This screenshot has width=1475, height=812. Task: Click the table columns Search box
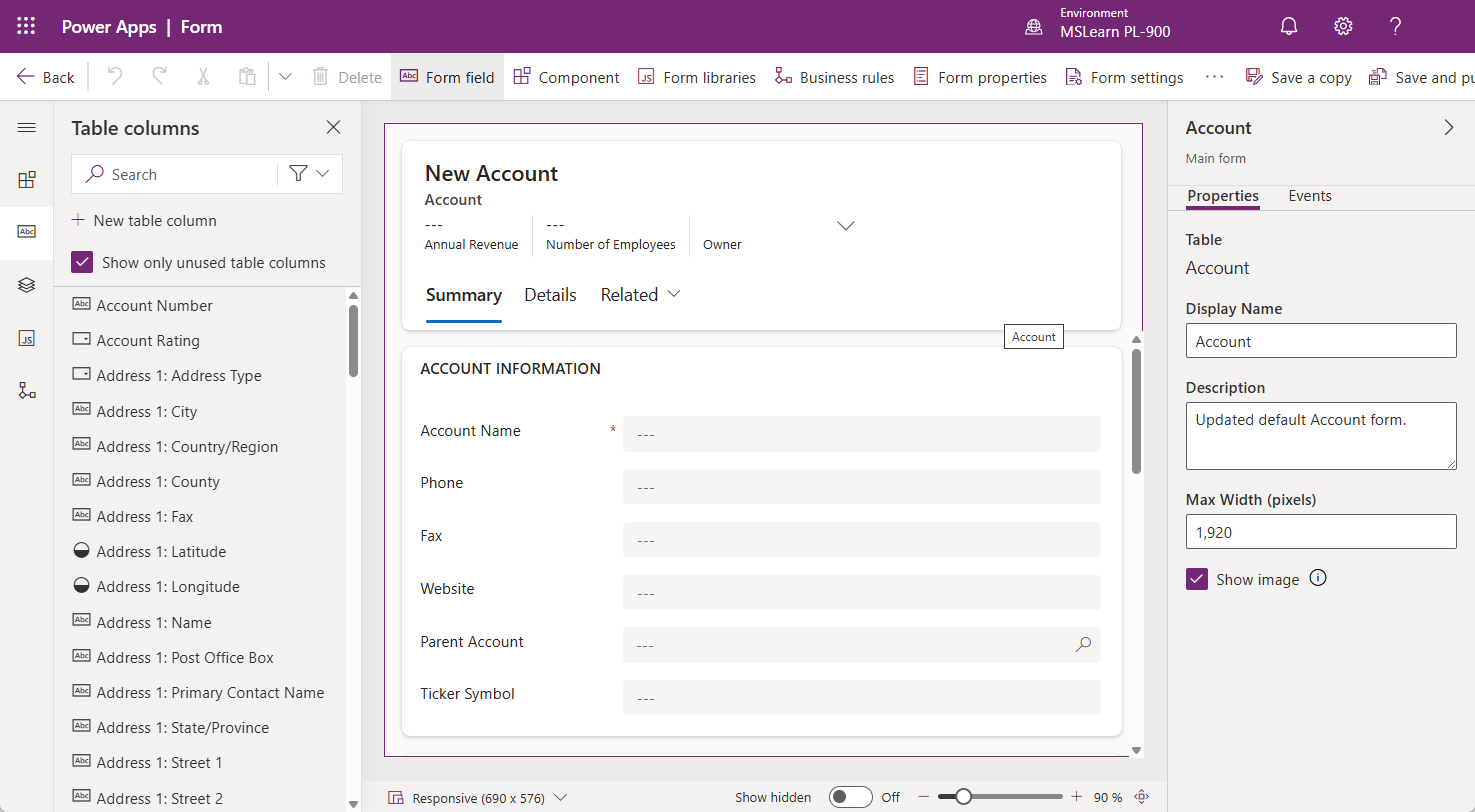point(175,174)
